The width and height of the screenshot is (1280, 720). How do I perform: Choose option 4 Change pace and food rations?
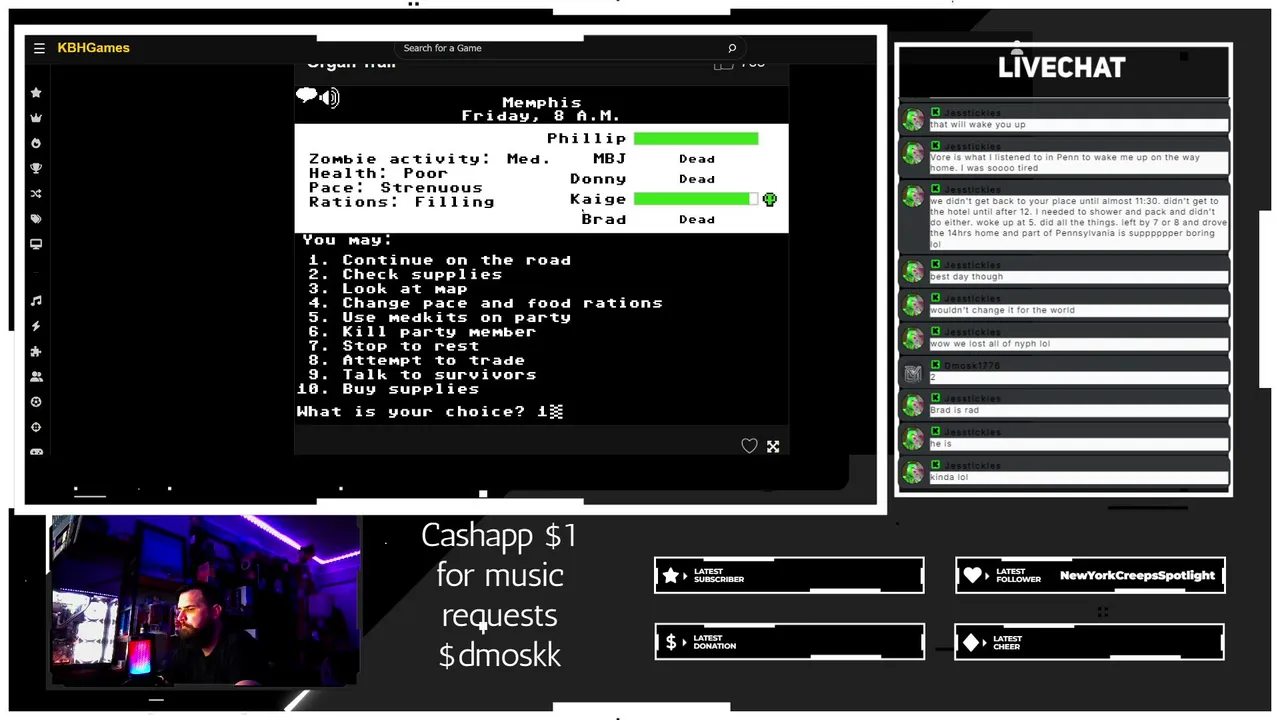click(x=485, y=303)
